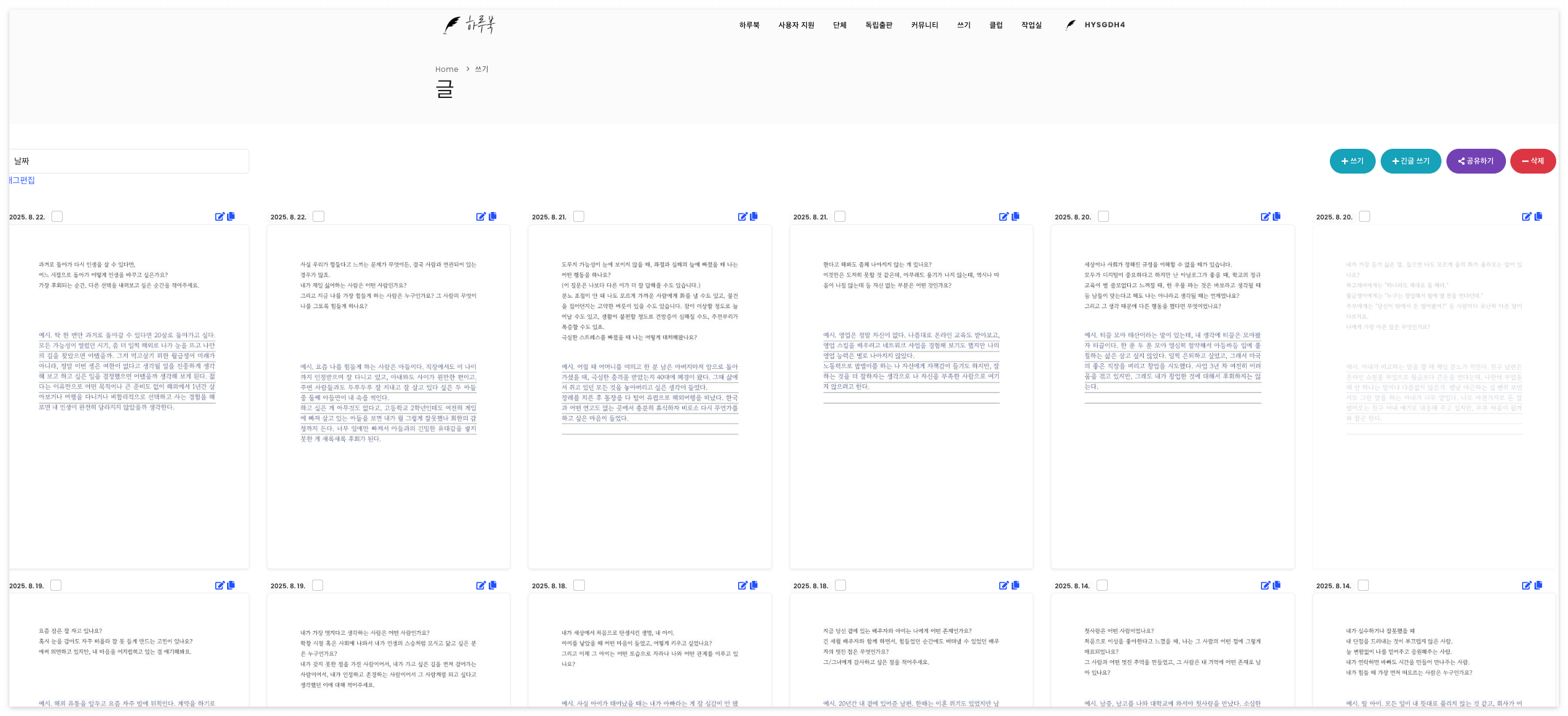
Task: Open the 독립출판 menu item
Action: (878, 25)
